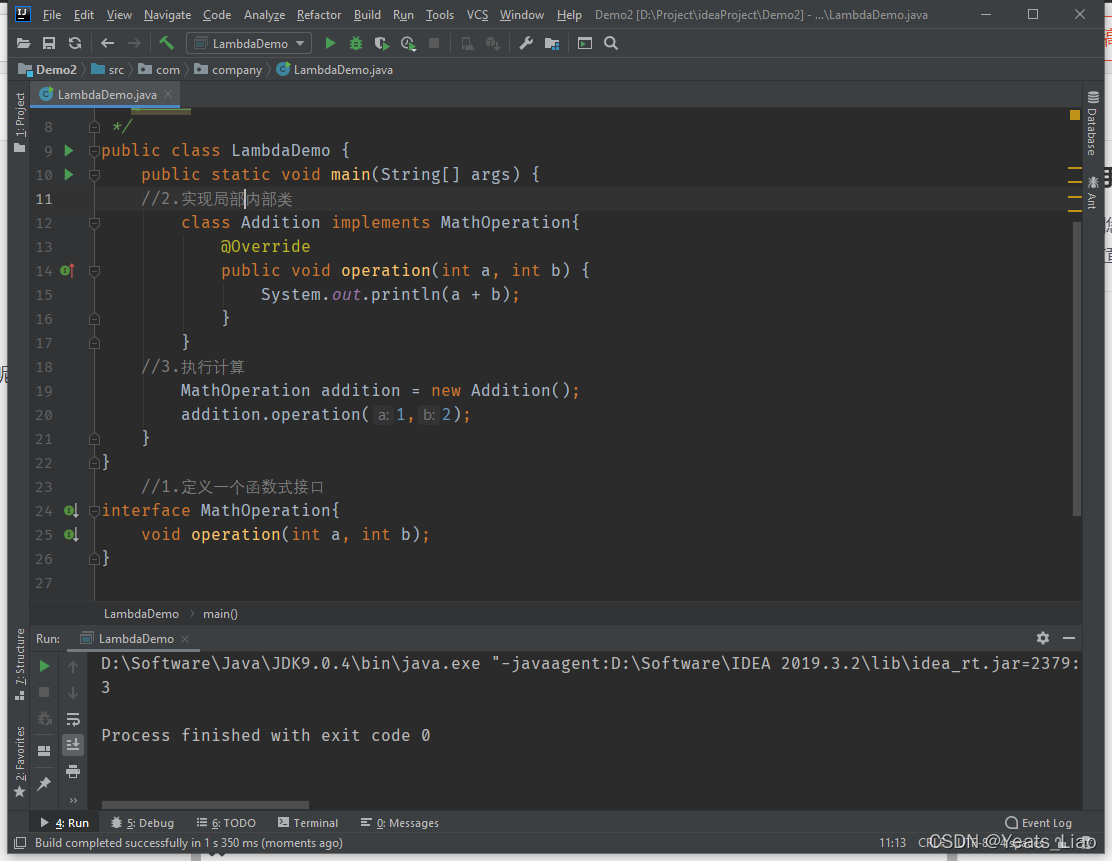Open the Navigate menu

point(167,15)
